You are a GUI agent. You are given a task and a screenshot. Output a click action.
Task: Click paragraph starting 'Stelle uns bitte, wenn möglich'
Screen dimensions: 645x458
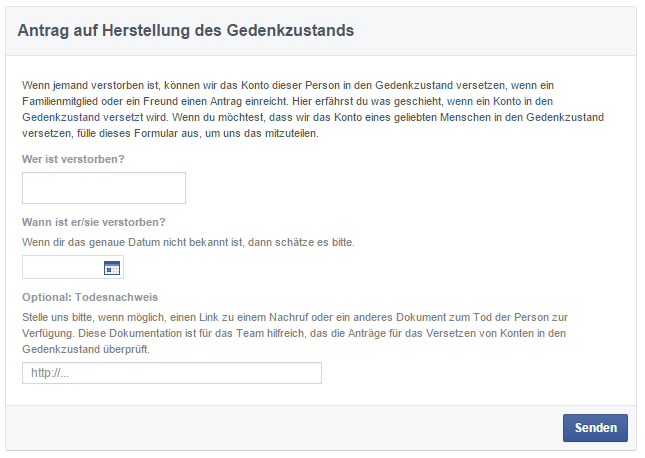pos(295,333)
